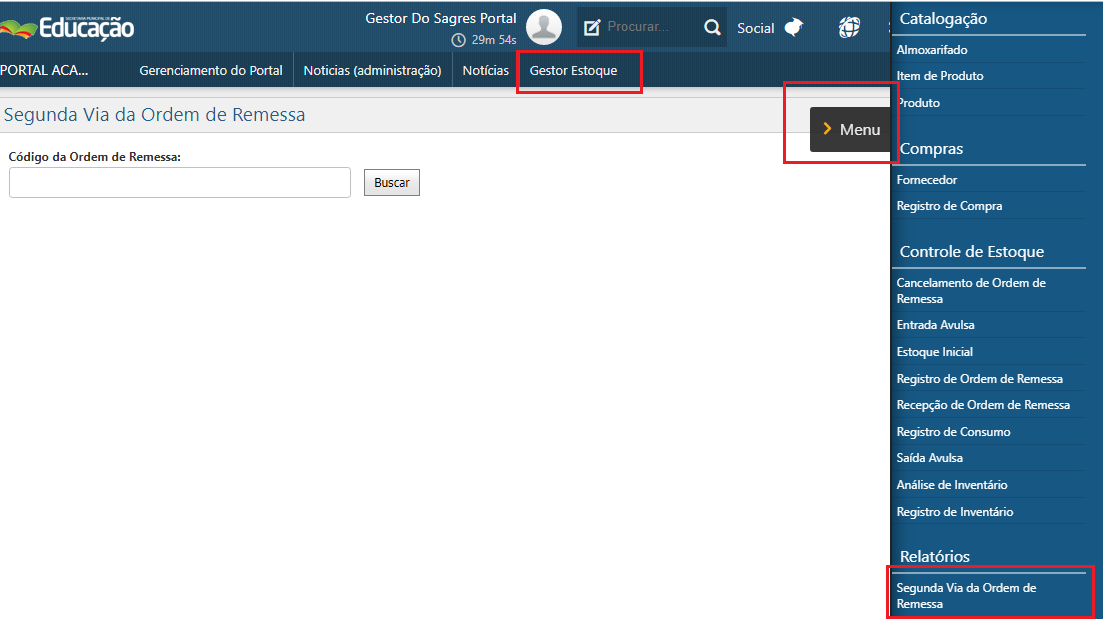Click the magnifying glass search icon
The width and height of the screenshot is (1103, 619).
tap(712, 27)
